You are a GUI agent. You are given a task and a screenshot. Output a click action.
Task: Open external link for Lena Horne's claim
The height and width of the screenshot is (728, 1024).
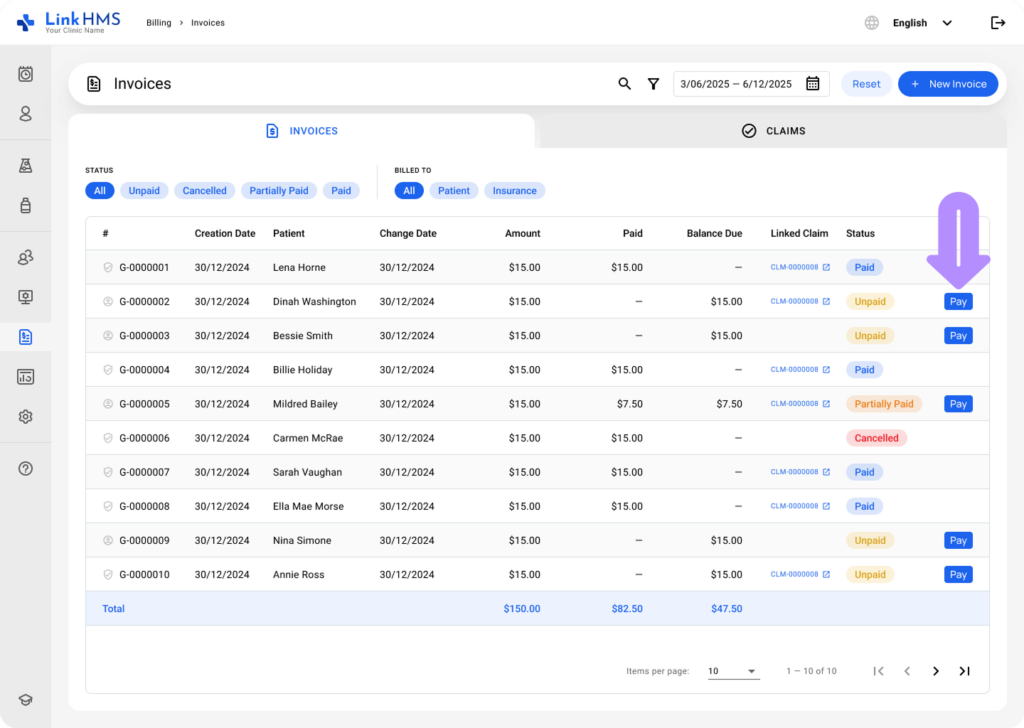tap(826, 267)
